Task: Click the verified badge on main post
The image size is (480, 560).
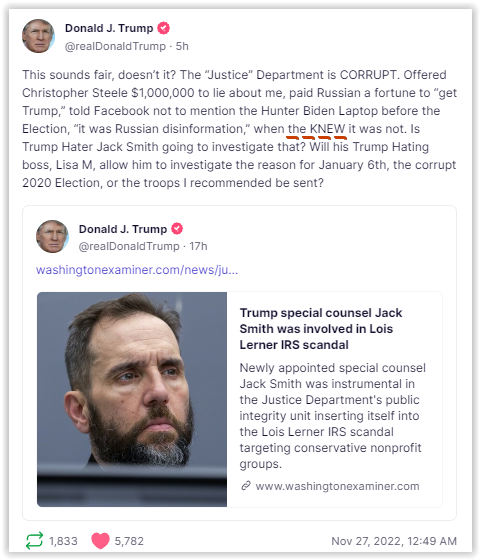Action: click(x=164, y=28)
